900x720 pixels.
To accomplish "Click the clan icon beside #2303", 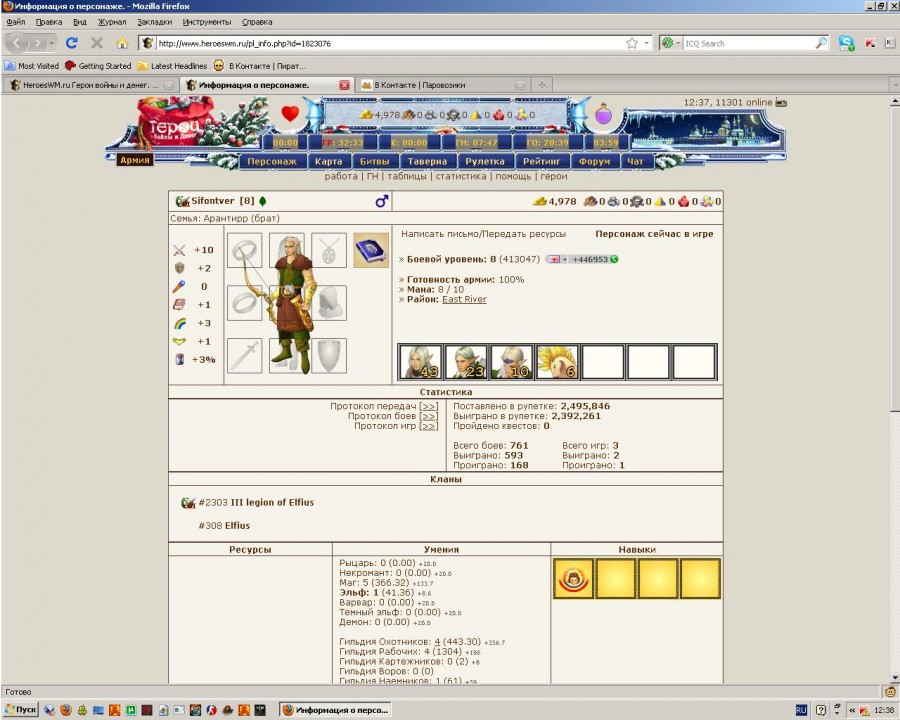I will coord(188,502).
